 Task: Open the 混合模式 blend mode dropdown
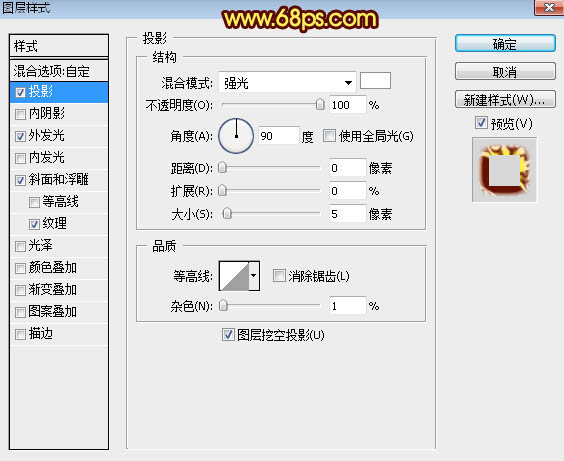point(287,83)
